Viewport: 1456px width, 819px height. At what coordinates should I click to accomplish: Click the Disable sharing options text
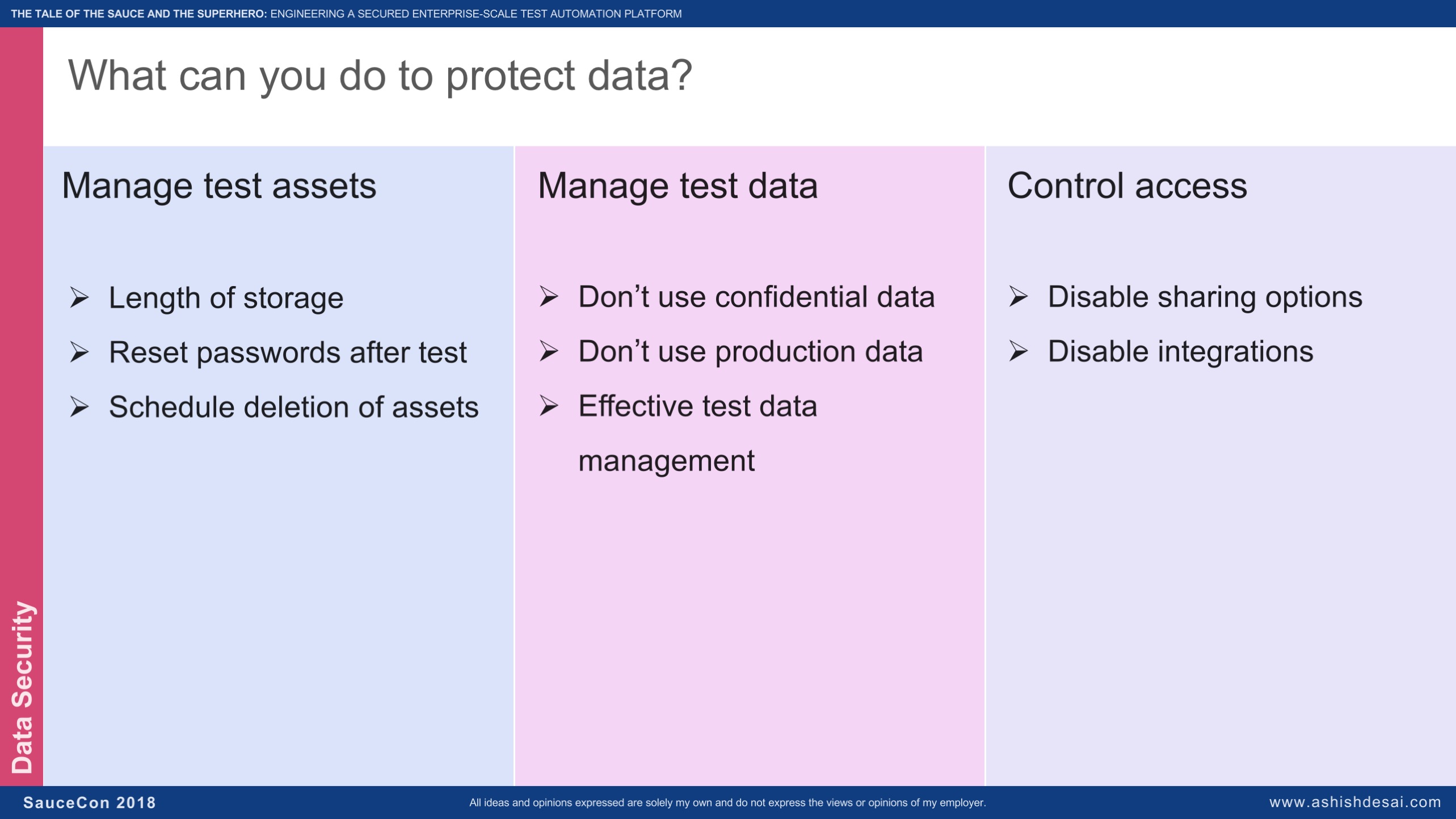point(1205,297)
